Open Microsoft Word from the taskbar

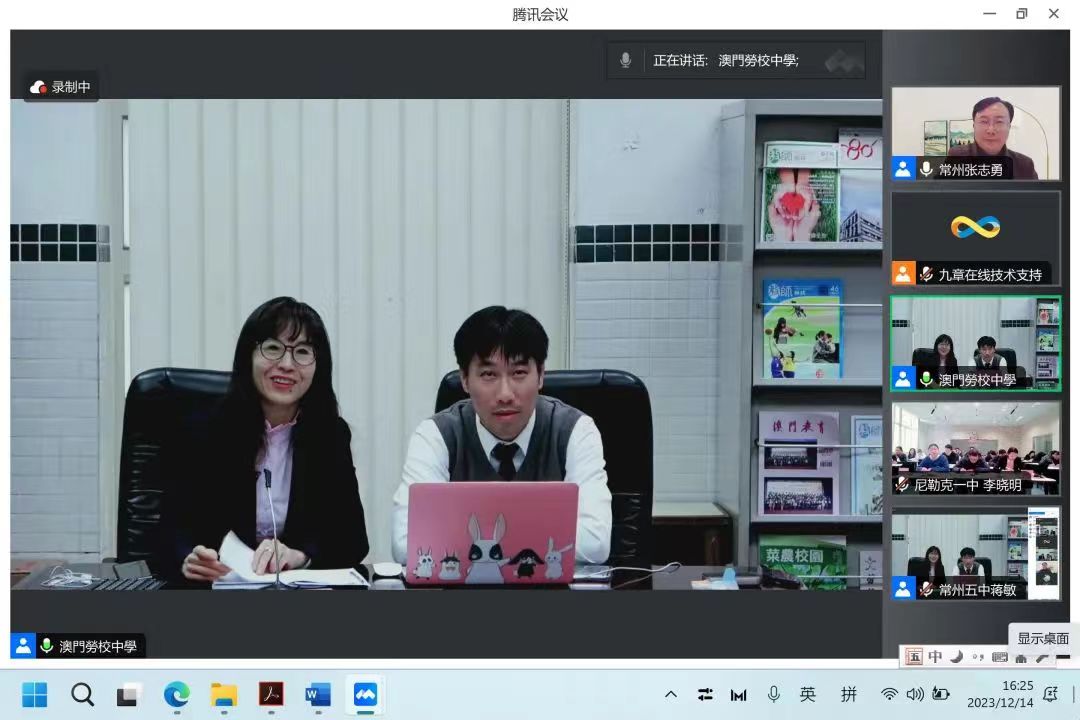pyautogui.click(x=318, y=694)
